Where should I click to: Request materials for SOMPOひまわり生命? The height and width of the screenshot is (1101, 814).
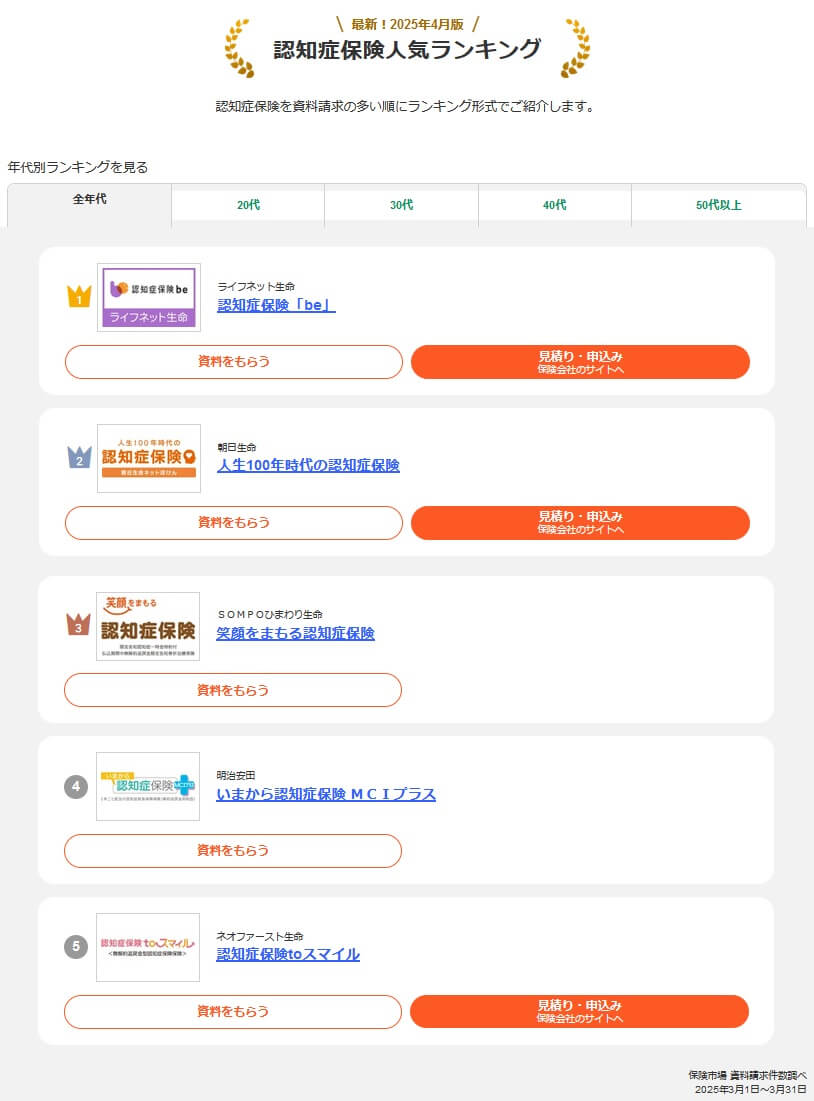[233, 690]
